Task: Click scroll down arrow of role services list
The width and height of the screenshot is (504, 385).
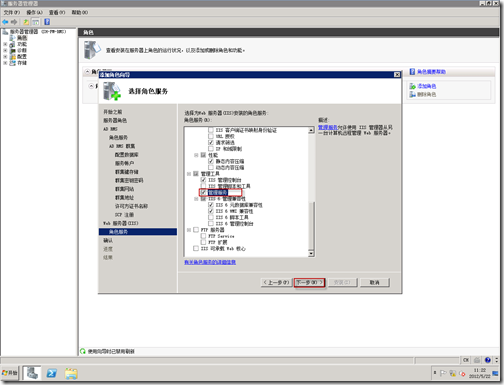Action: (x=311, y=254)
